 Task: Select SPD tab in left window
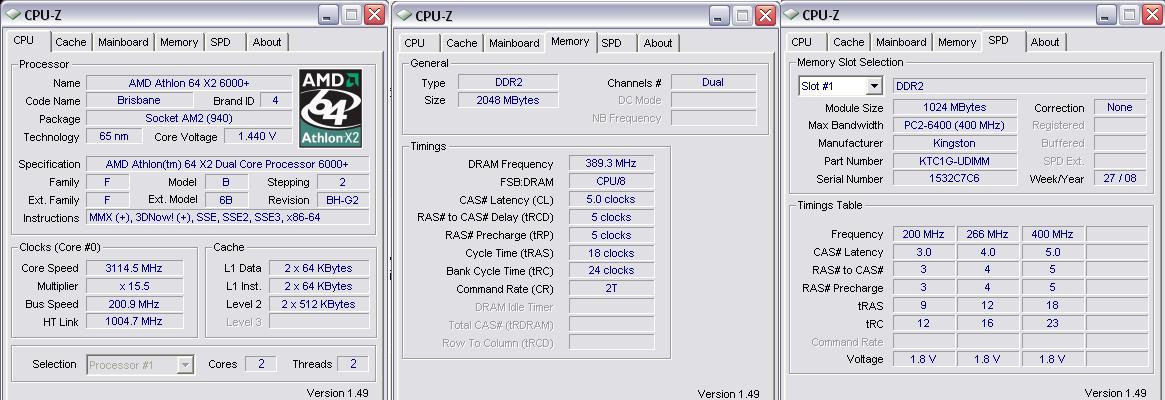pyautogui.click(x=221, y=42)
